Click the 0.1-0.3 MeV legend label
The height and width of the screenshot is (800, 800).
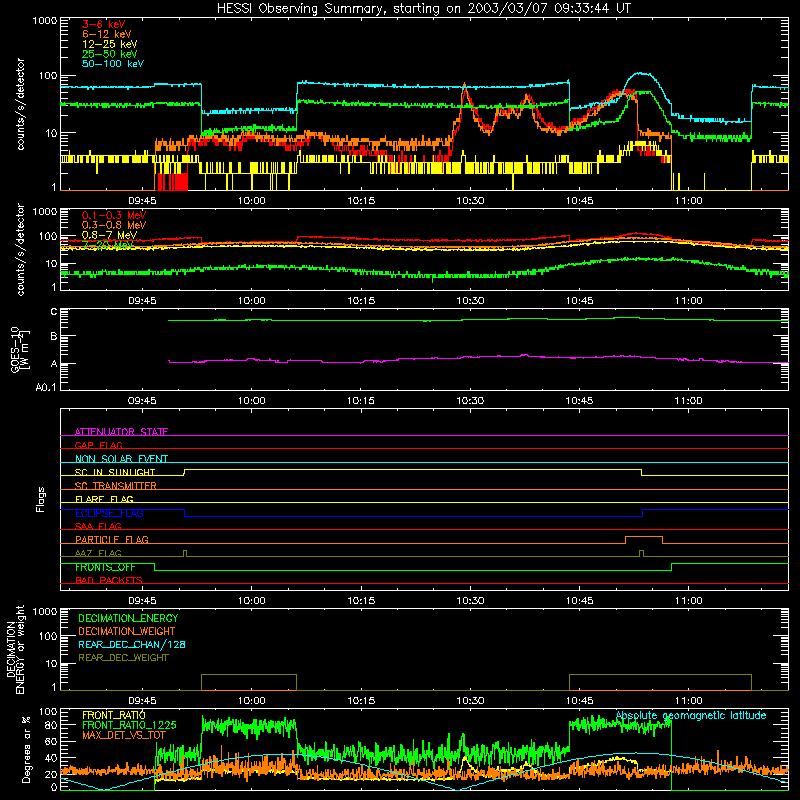coord(114,215)
